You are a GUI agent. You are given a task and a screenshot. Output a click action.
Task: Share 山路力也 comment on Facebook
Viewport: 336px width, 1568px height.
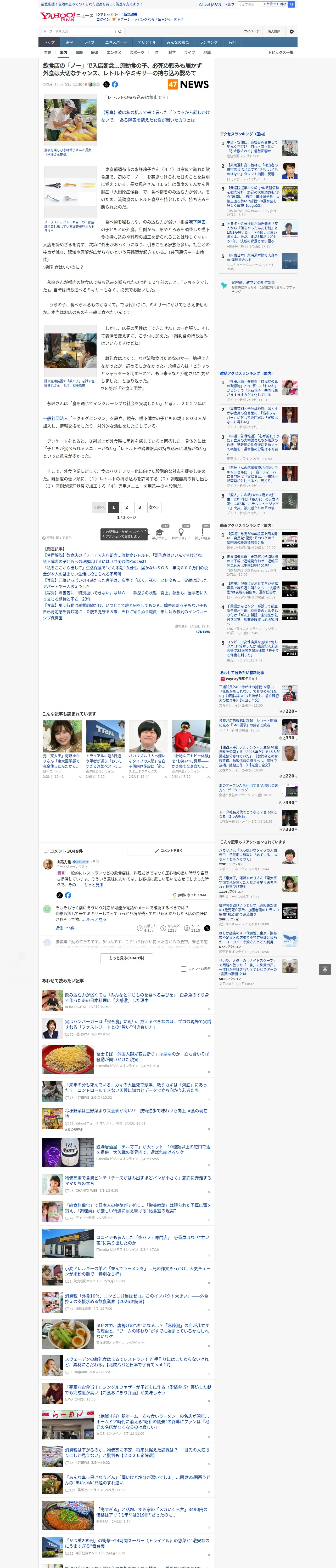[68, 895]
